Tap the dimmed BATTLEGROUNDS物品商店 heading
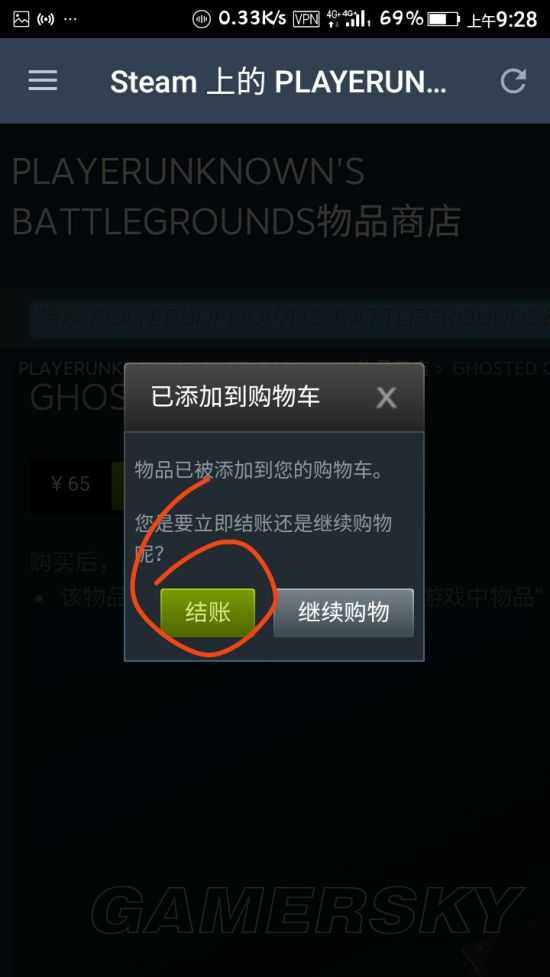 pyautogui.click(x=237, y=221)
